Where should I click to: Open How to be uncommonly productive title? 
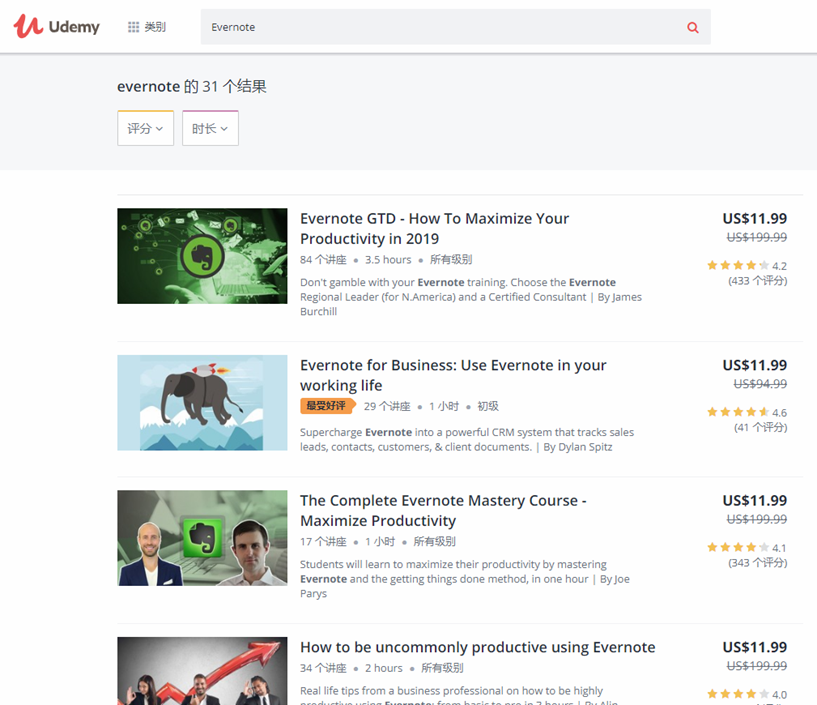click(477, 647)
